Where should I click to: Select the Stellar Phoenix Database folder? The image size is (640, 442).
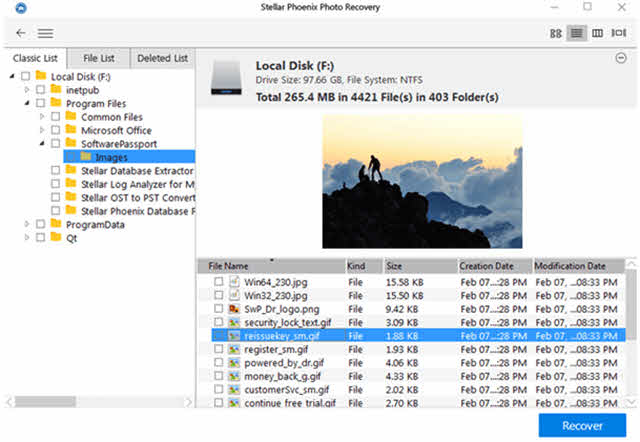(x=138, y=211)
